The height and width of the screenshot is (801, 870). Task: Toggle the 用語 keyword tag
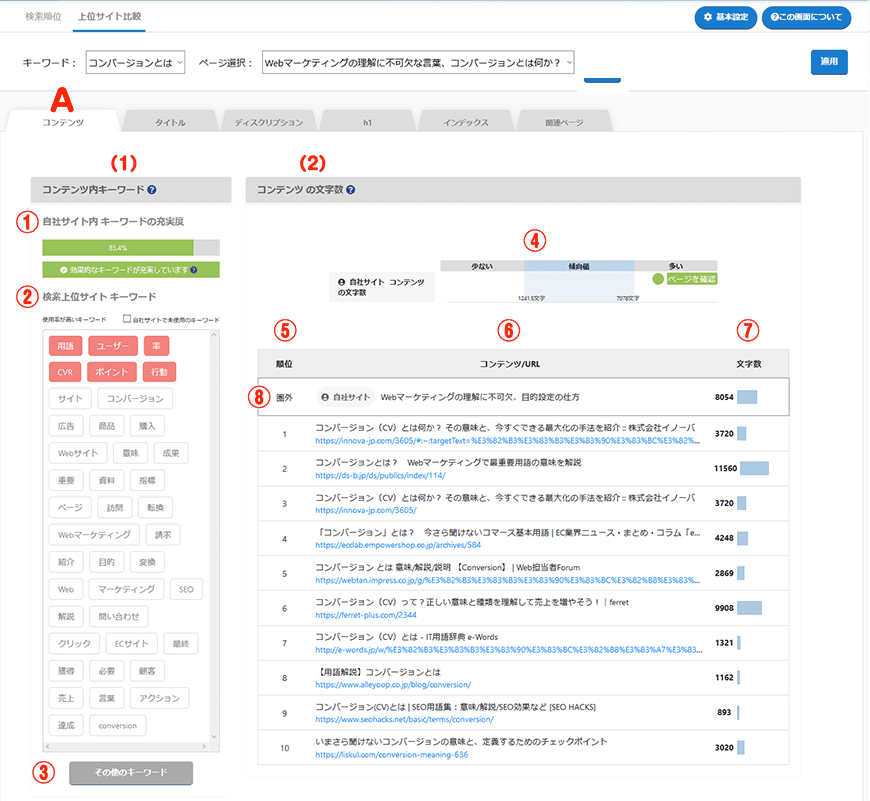point(65,346)
